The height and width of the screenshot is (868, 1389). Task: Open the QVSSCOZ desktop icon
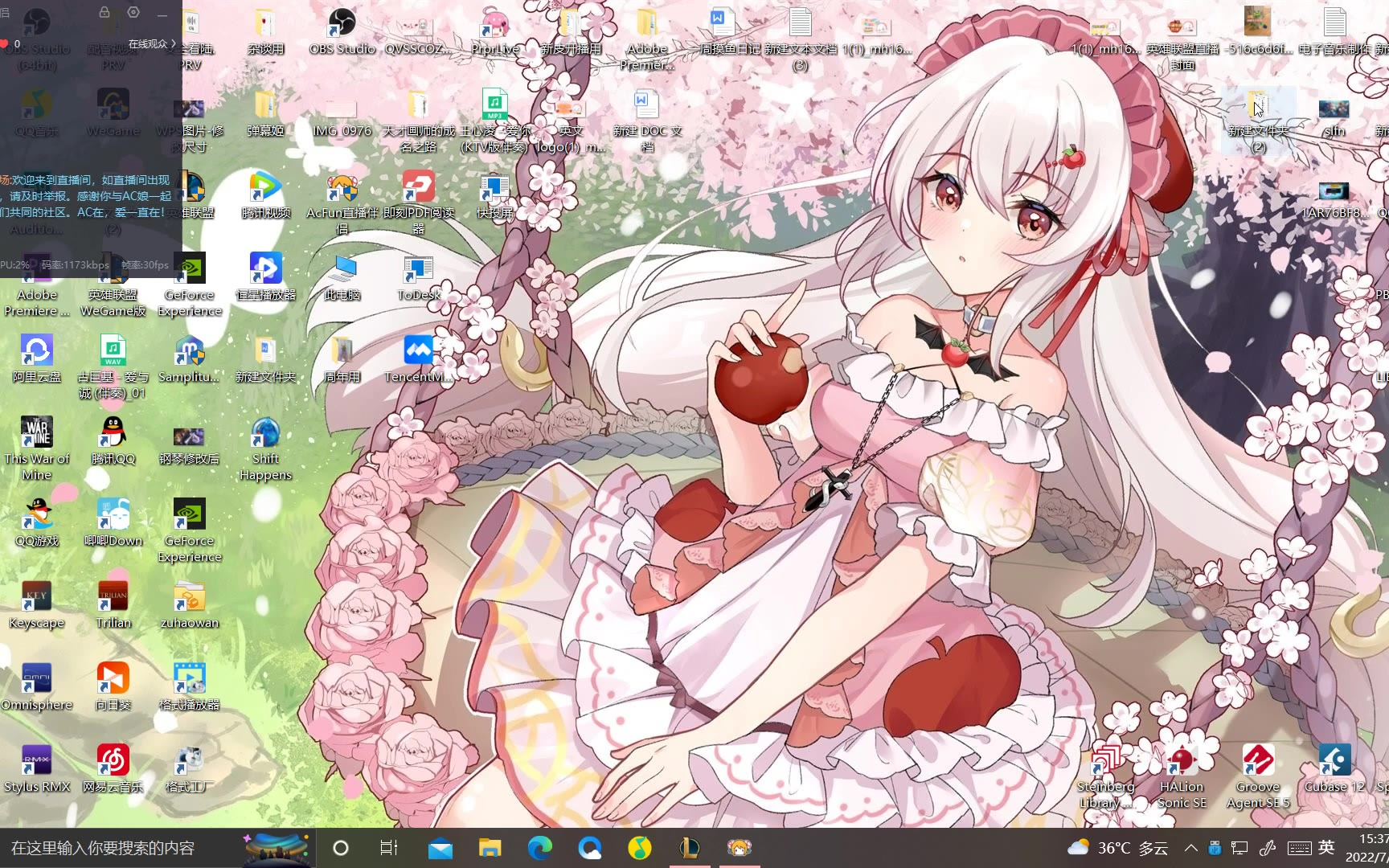tap(418, 32)
